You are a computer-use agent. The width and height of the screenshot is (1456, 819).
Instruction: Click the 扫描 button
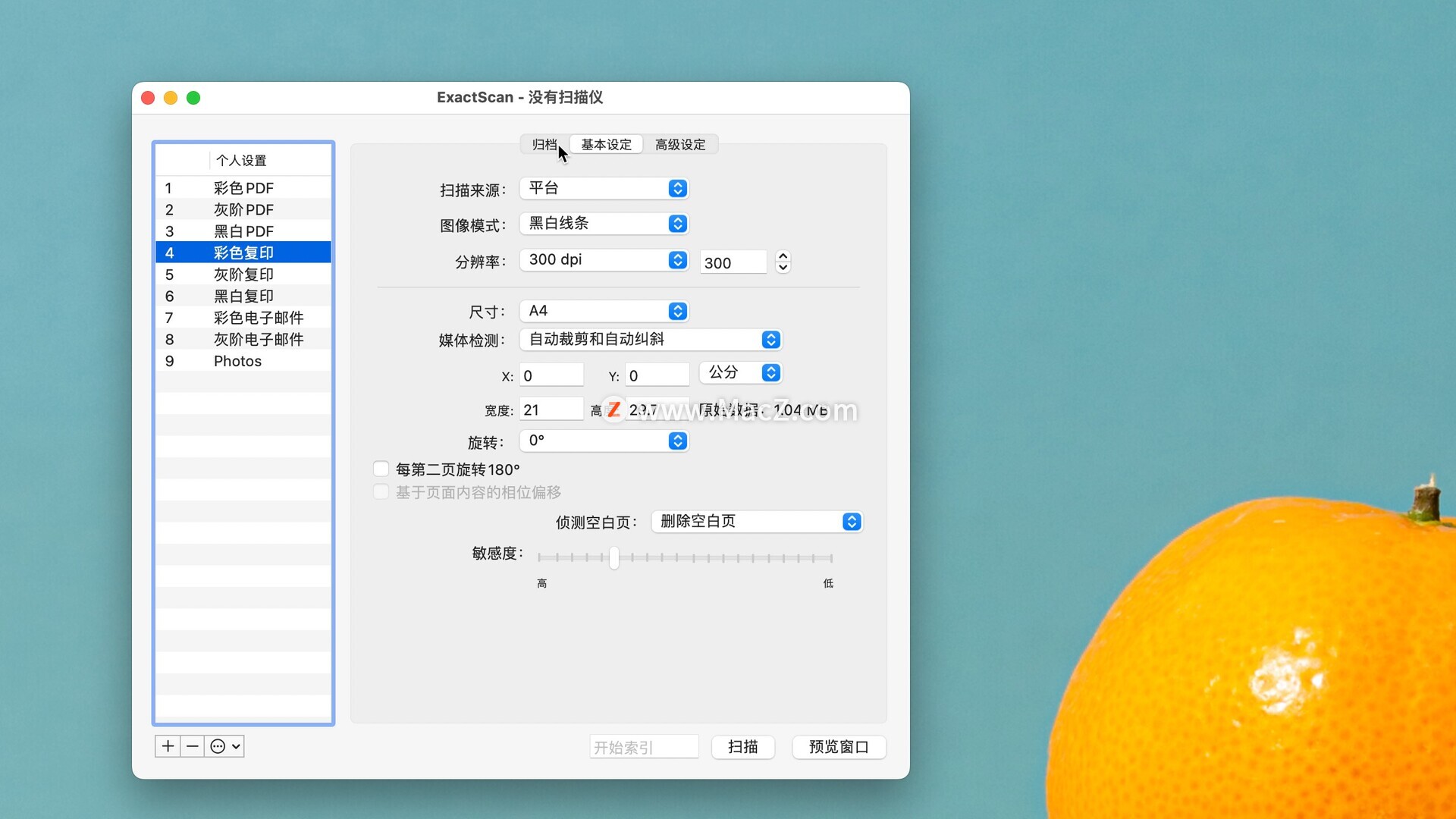(x=743, y=747)
